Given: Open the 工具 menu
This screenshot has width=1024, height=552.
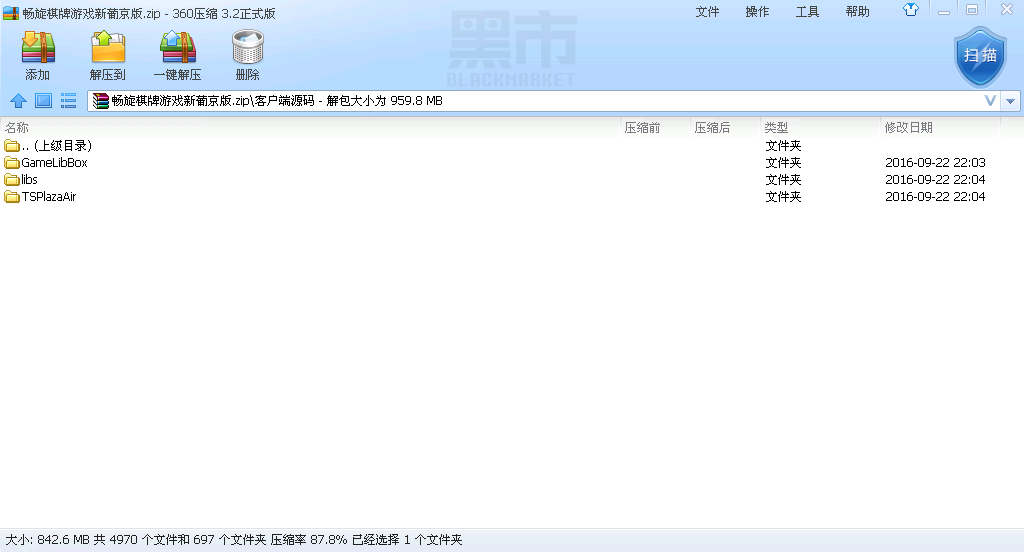Looking at the screenshot, I should [807, 12].
